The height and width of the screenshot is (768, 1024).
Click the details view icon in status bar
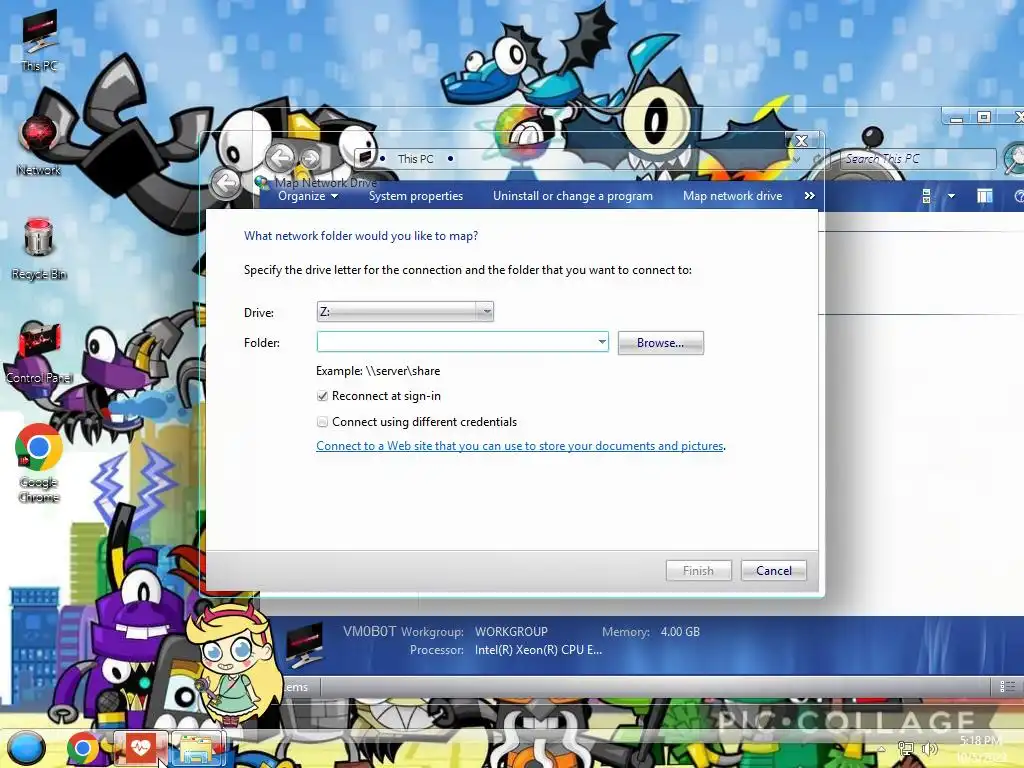point(1007,686)
